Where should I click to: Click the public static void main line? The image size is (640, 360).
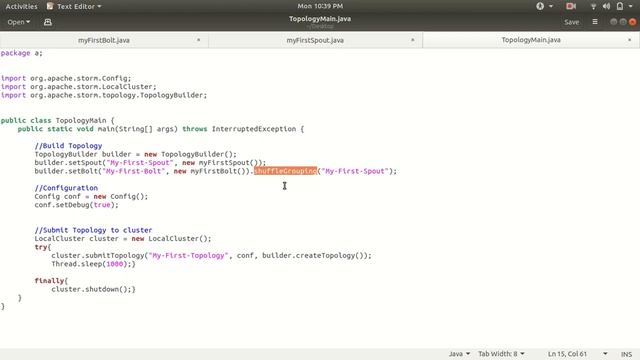pyautogui.click(x=161, y=129)
